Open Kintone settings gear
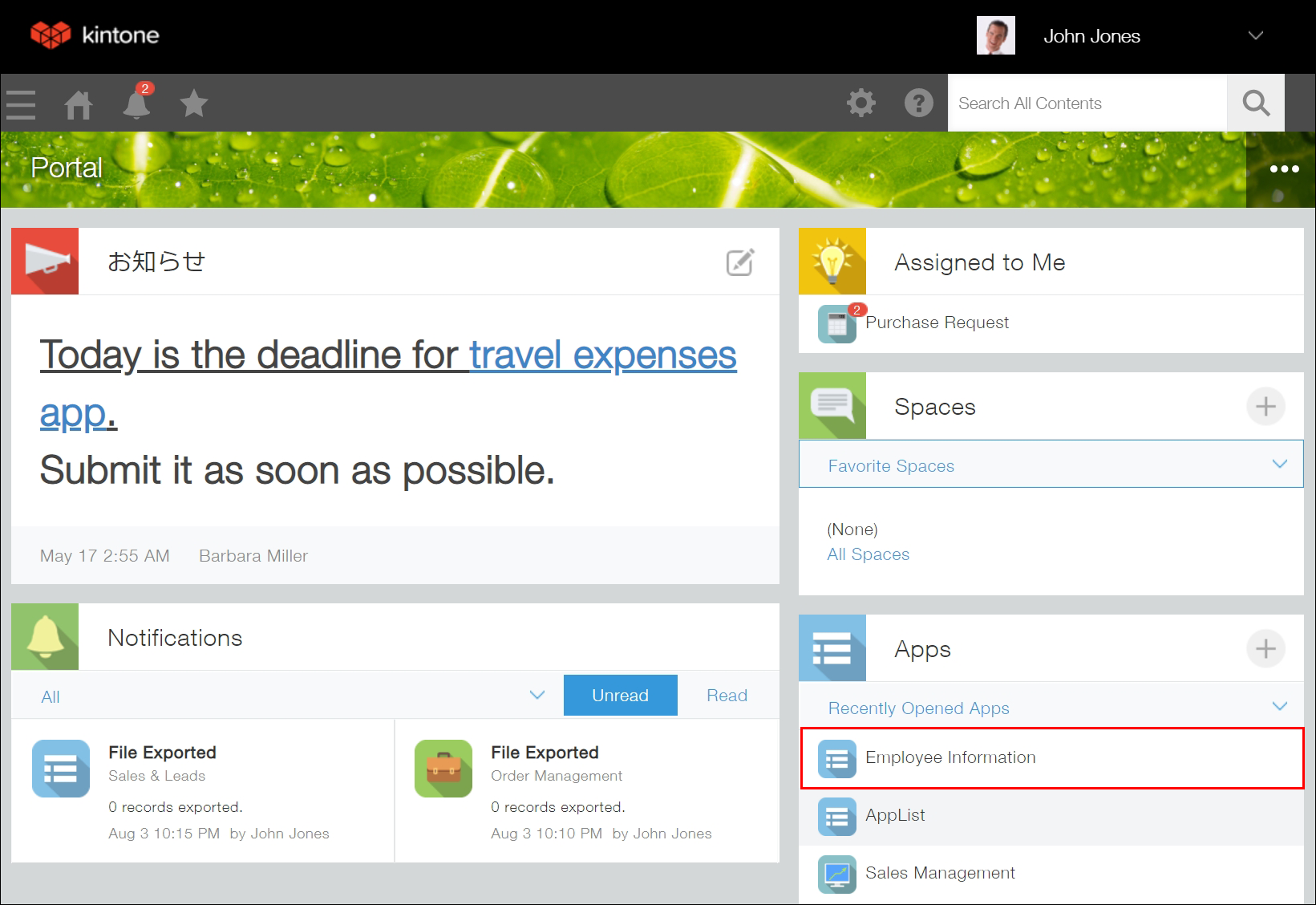This screenshot has height=905, width=1316. 860,103
